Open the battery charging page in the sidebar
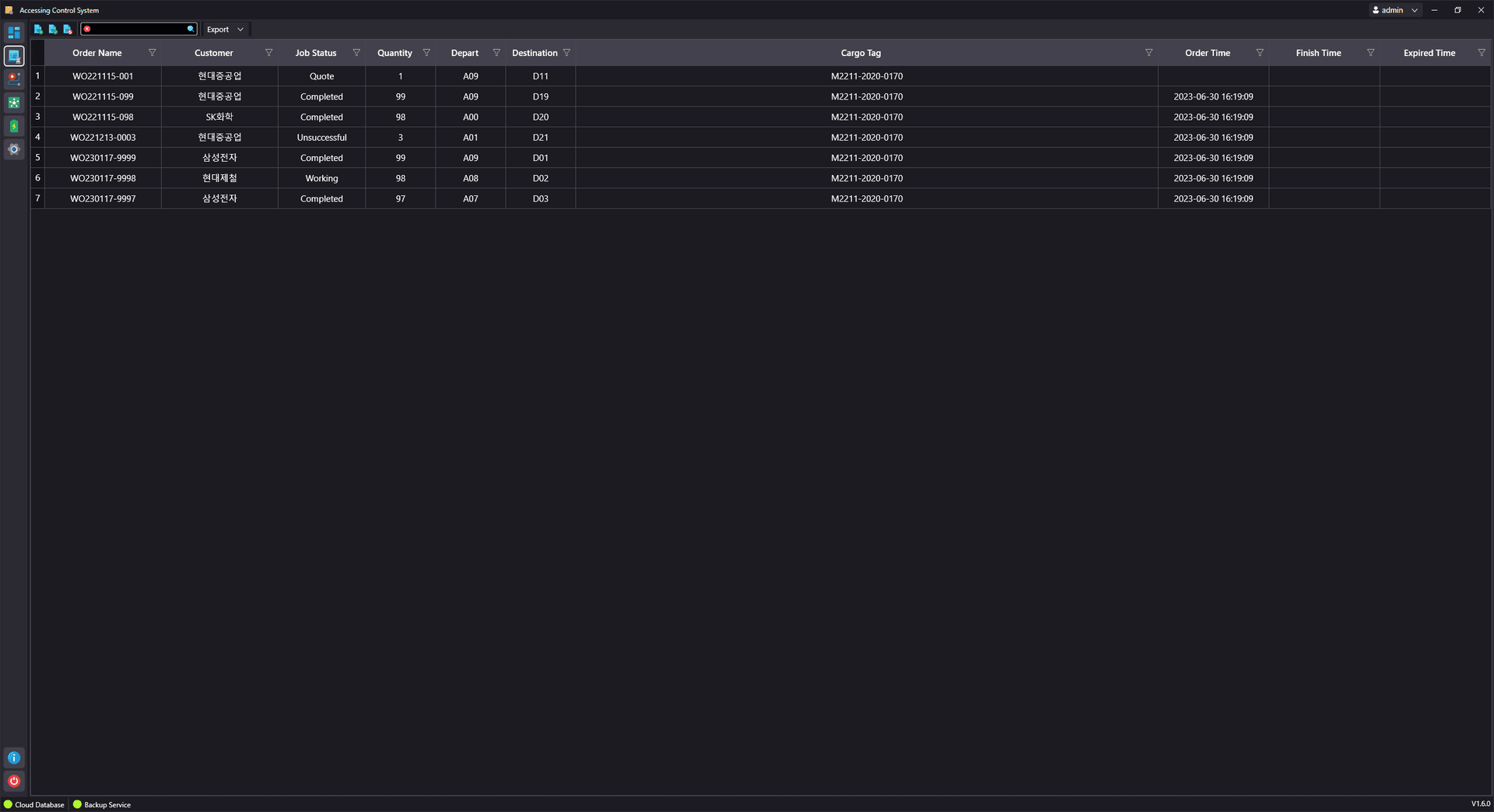This screenshot has width=1494, height=812. click(14, 126)
